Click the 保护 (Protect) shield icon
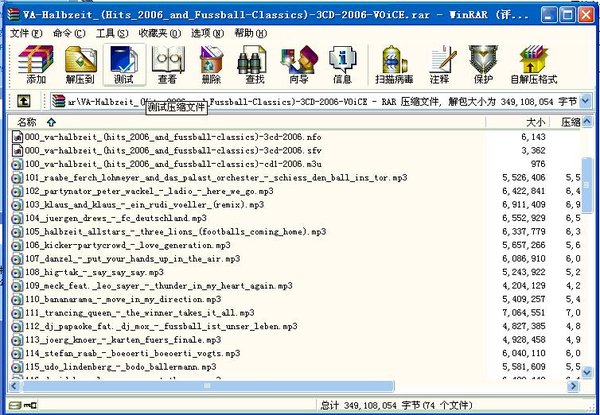The image size is (600, 415). (x=483, y=64)
